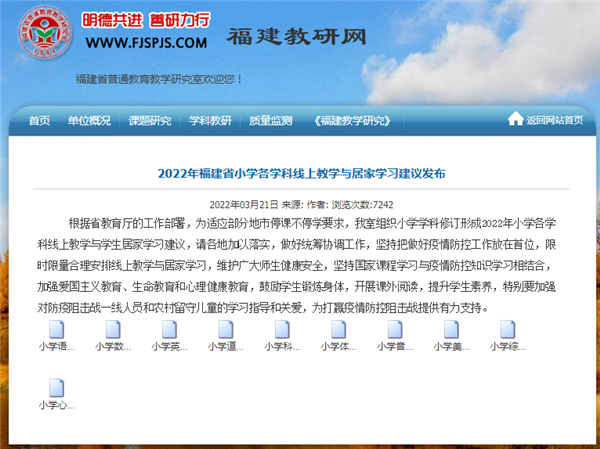Click the 小学科… attachment icon
600x449 pixels.
point(282,330)
